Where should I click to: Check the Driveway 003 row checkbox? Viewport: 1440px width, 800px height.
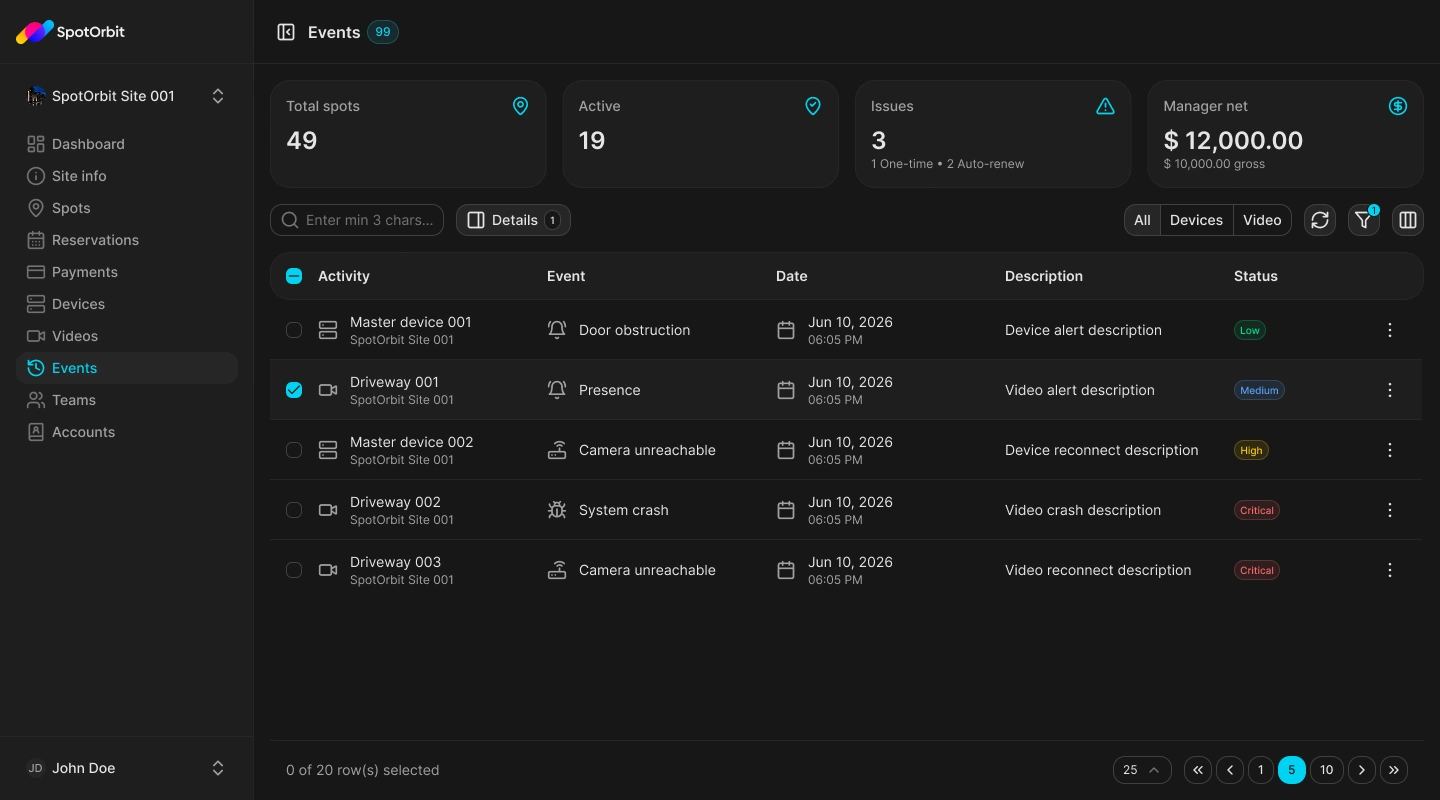click(294, 570)
